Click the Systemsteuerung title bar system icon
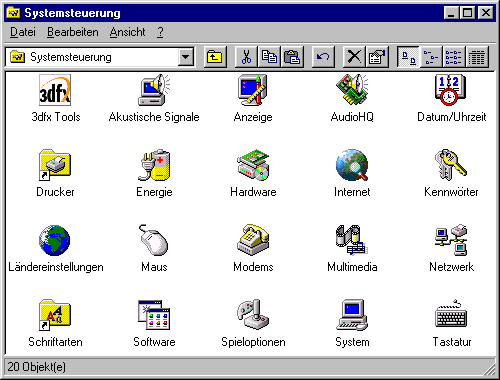The width and height of the screenshot is (500, 380). pos(14,13)
